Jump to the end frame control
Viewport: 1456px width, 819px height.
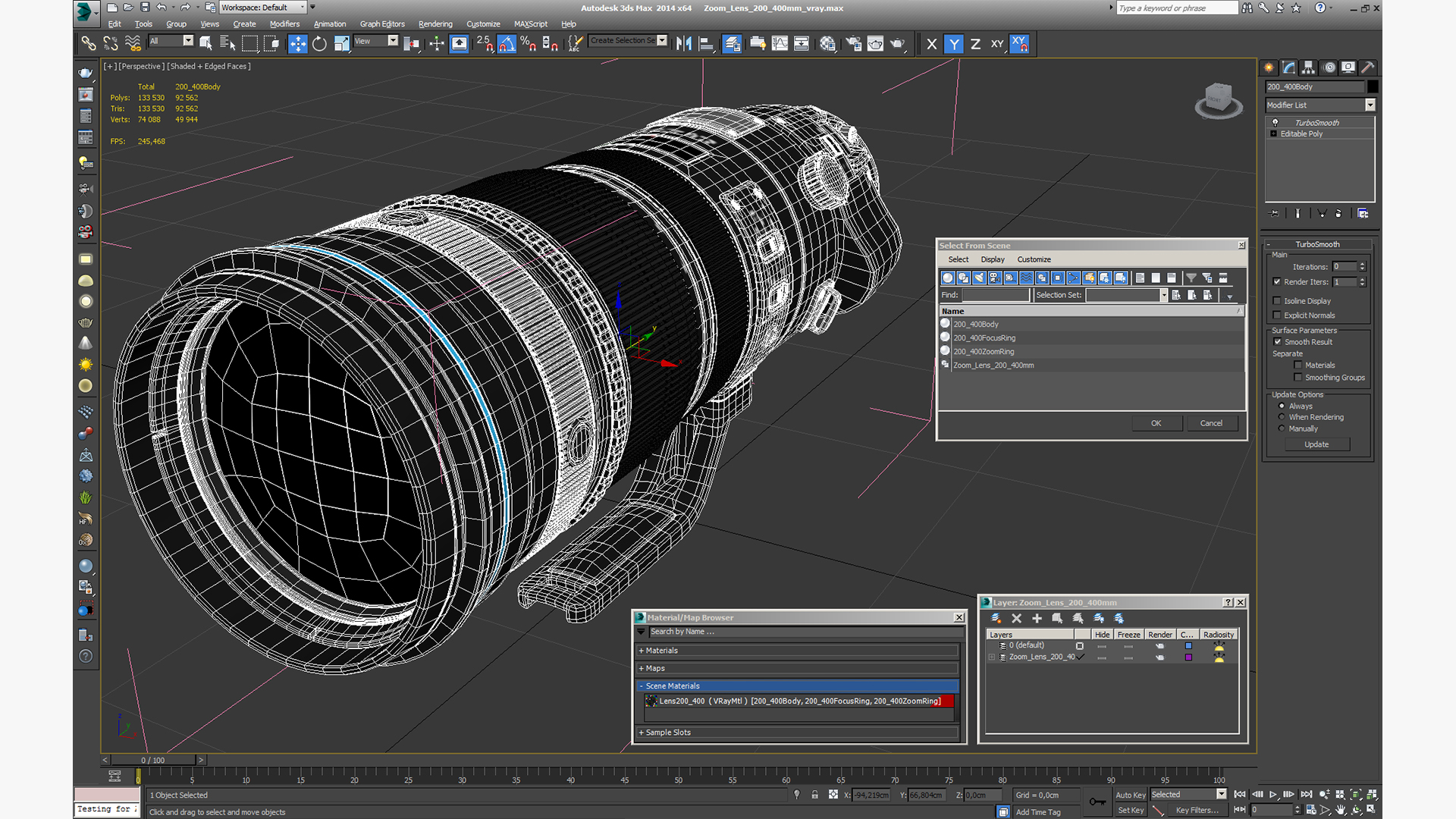pos(1306,794)
